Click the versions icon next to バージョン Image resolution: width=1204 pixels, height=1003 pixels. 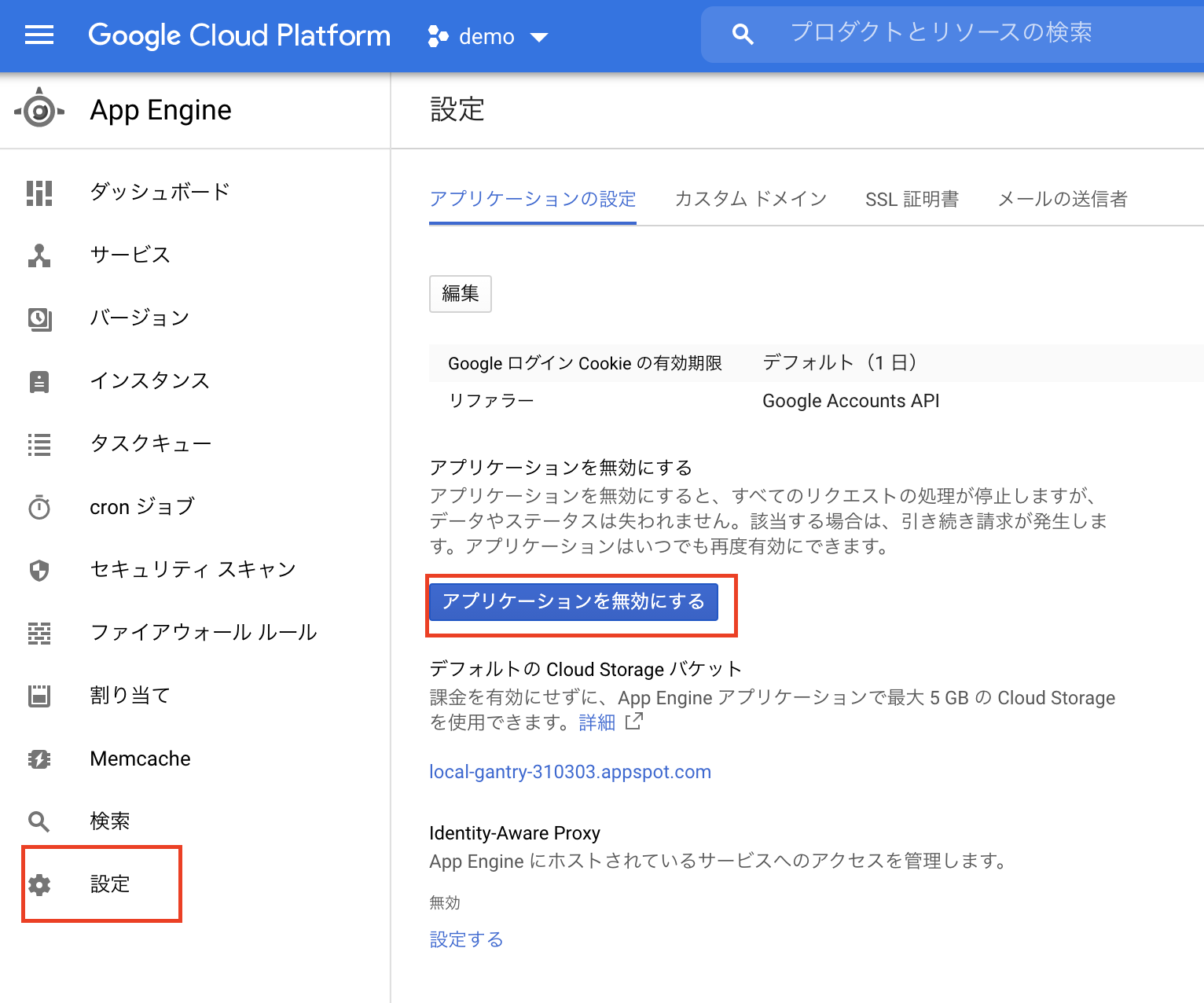(39, 318)
